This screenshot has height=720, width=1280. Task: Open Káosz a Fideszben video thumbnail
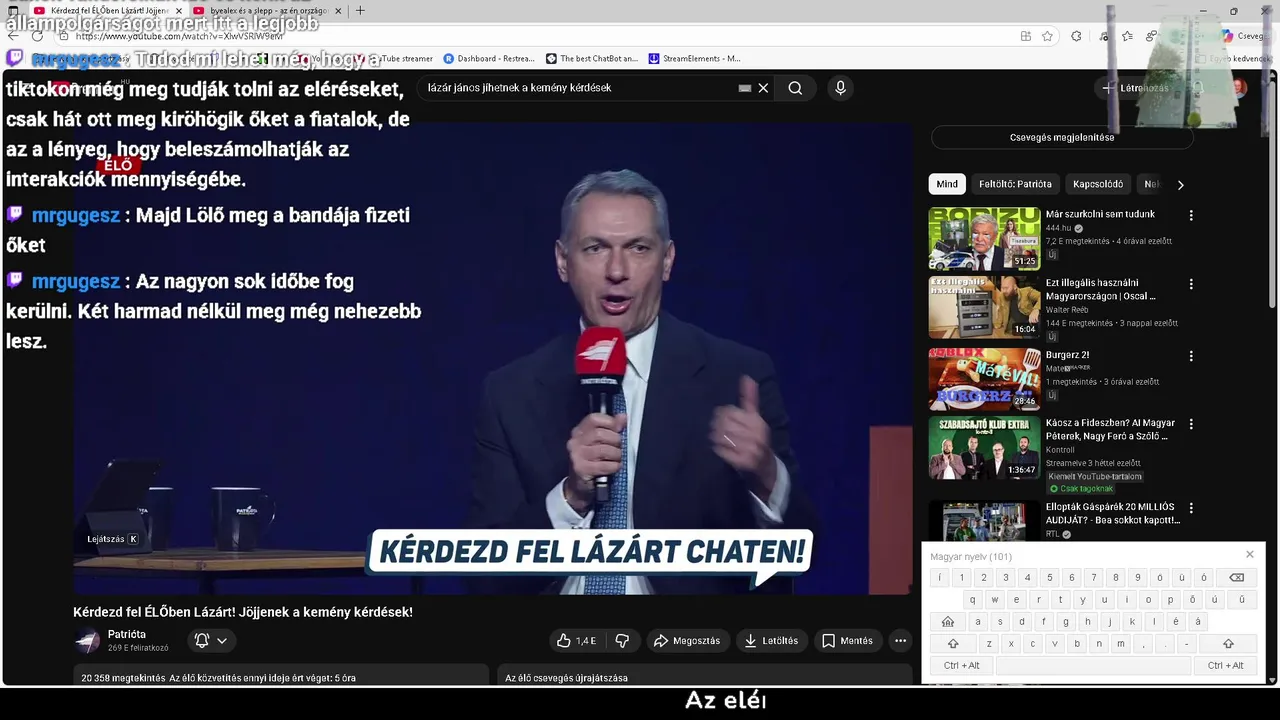coord(984,447)
